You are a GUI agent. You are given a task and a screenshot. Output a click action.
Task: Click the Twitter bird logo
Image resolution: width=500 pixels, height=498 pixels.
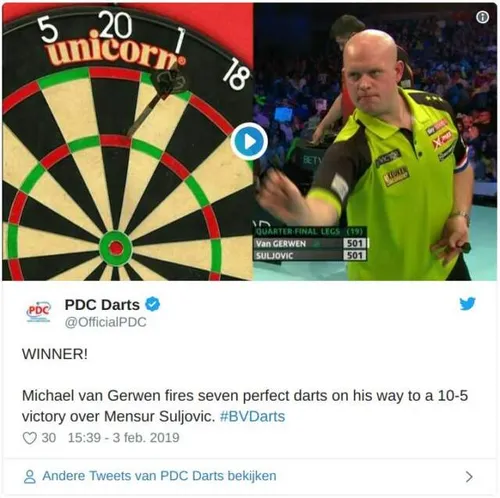click(x=467, y=304)
